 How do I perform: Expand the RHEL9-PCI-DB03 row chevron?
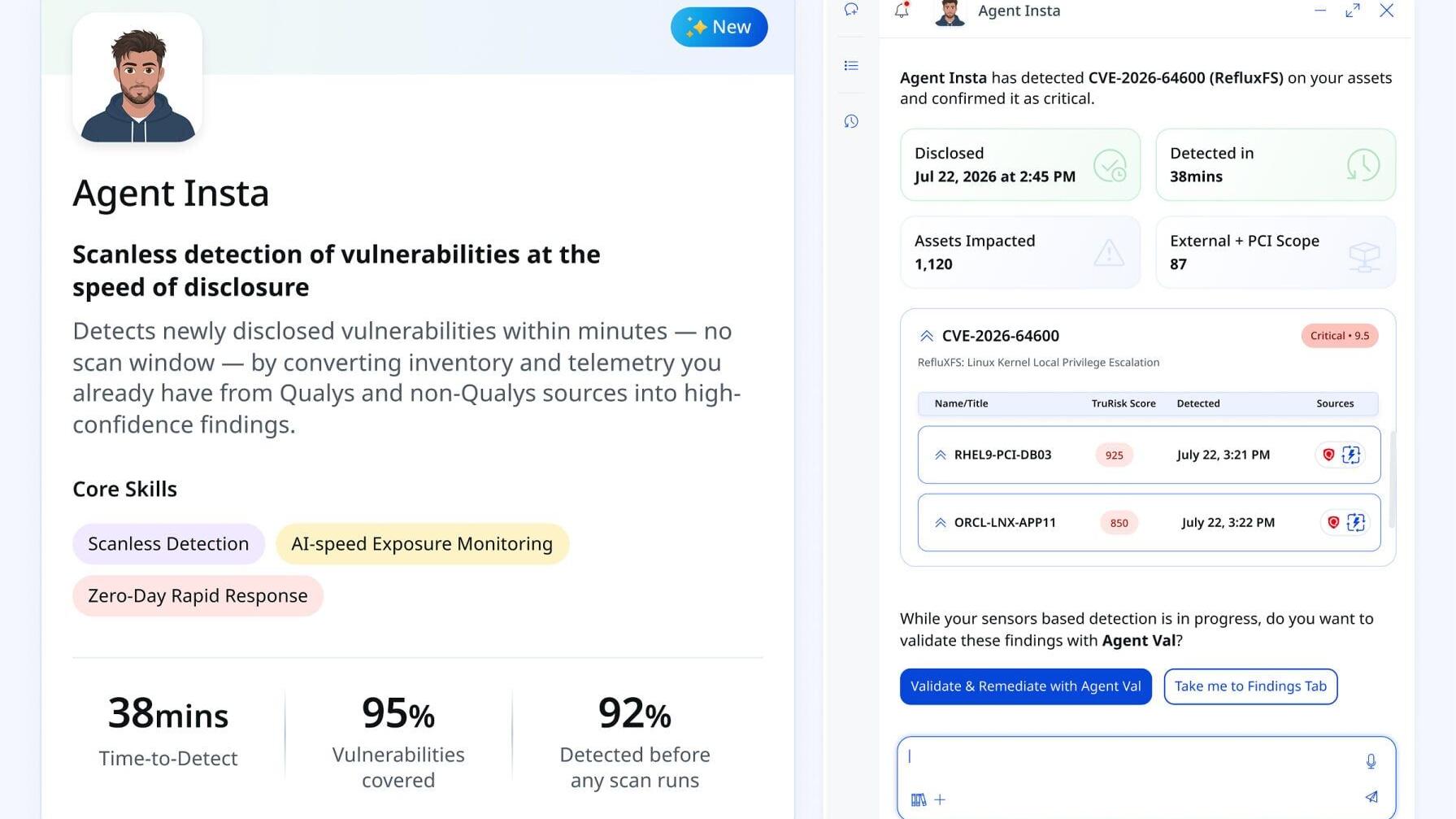[941, 455]
